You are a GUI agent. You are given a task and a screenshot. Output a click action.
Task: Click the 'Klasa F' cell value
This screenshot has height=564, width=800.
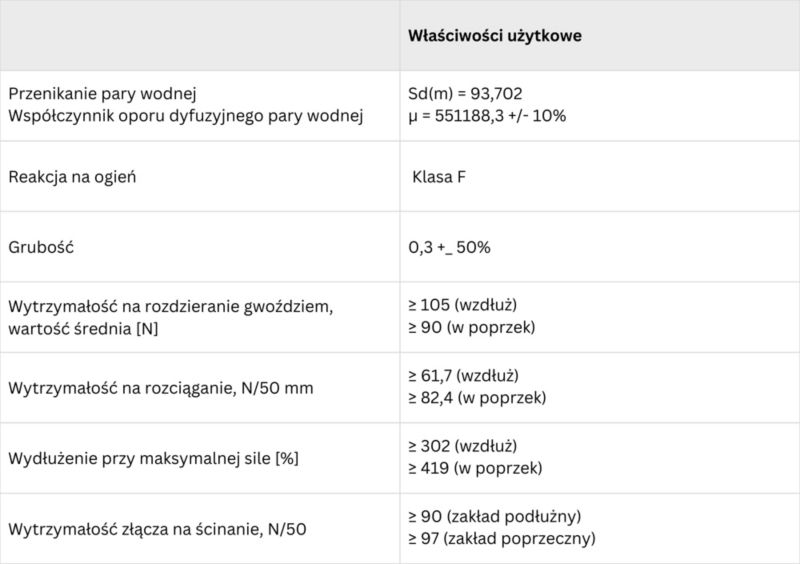click(439, 177)
